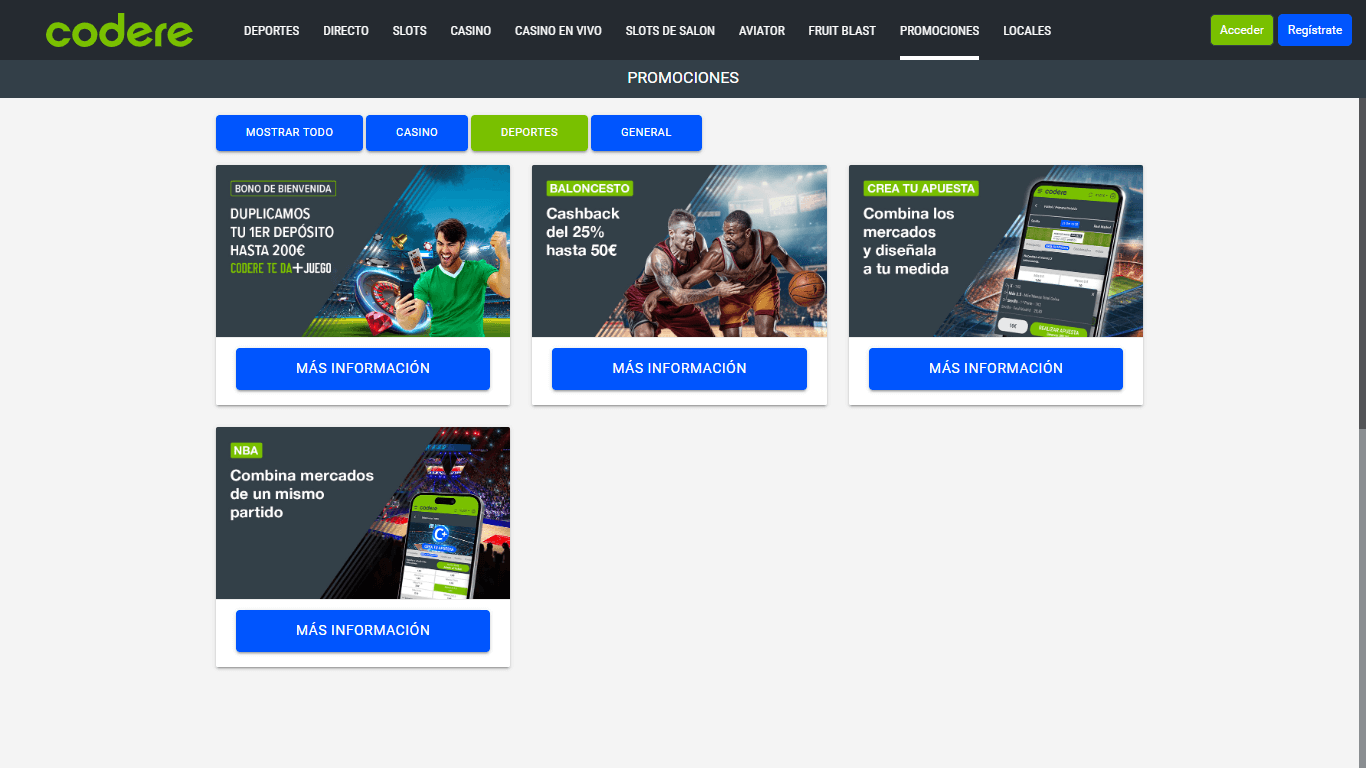Click the Regístrate sign-up button
1366x768 pixels.
(1315, 30)
